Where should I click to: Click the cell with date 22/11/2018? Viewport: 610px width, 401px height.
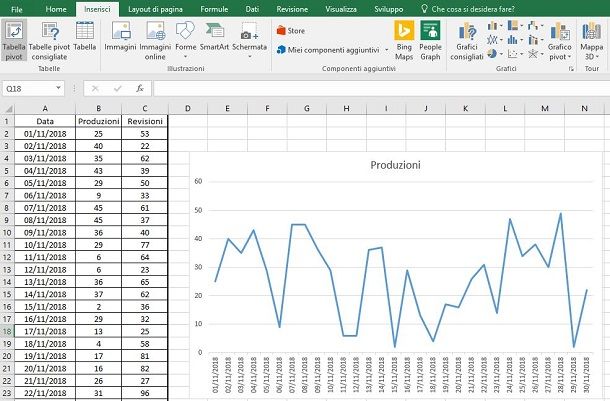(x=45, y=393)
